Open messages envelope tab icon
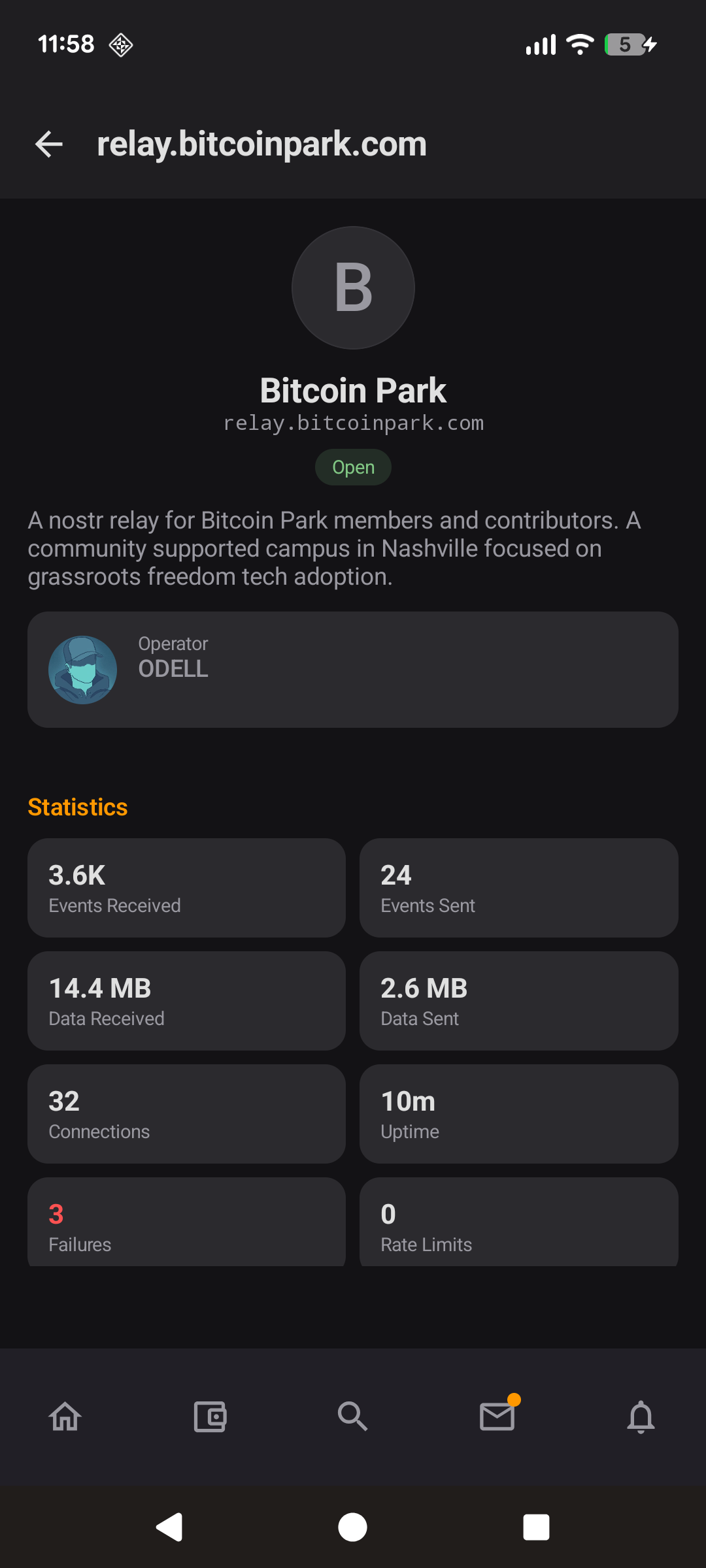The width and height of the screenshot is (706, 1568). (x=497, y=1416)
